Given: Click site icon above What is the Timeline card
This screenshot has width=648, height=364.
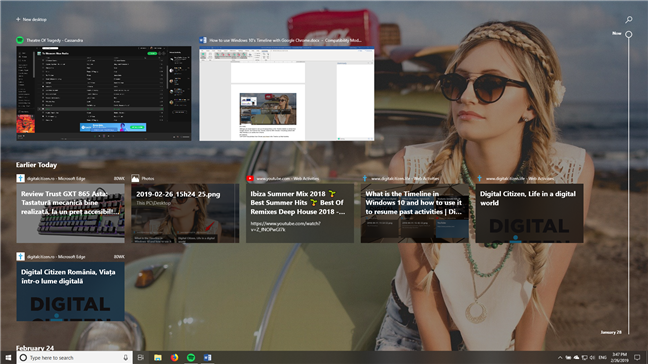Looking at the screenshot, I should pos(364,178).
